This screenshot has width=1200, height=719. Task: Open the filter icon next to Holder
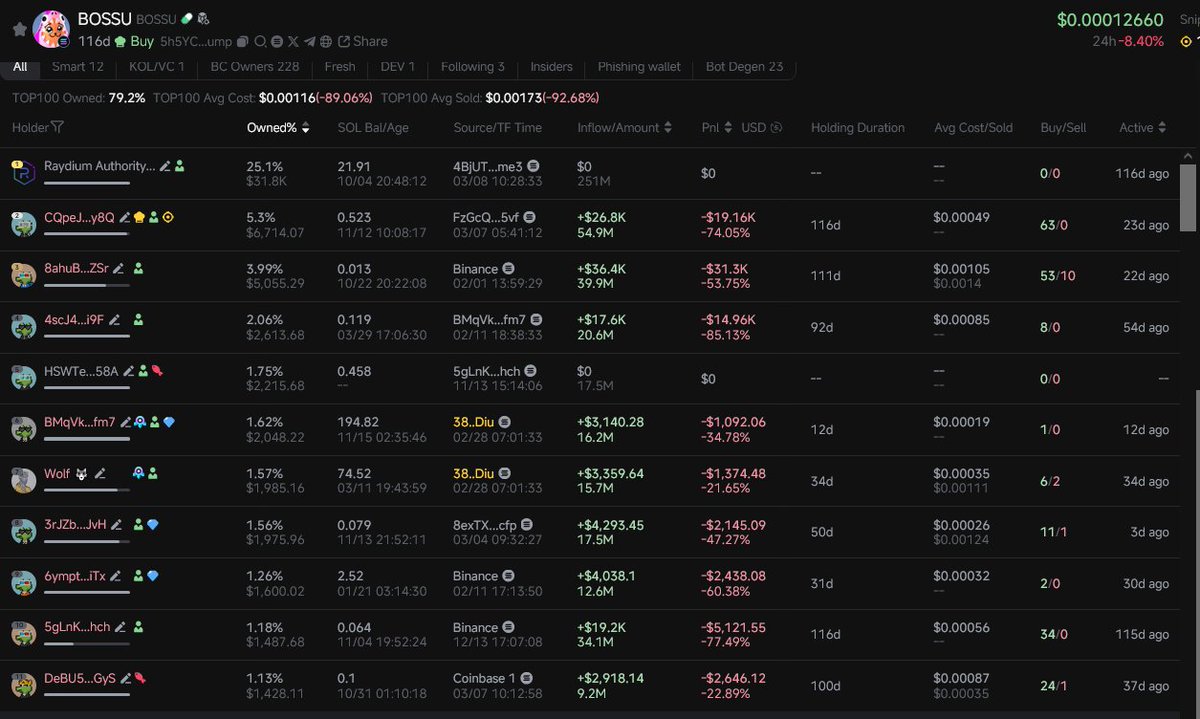click(x=56, y=127)
